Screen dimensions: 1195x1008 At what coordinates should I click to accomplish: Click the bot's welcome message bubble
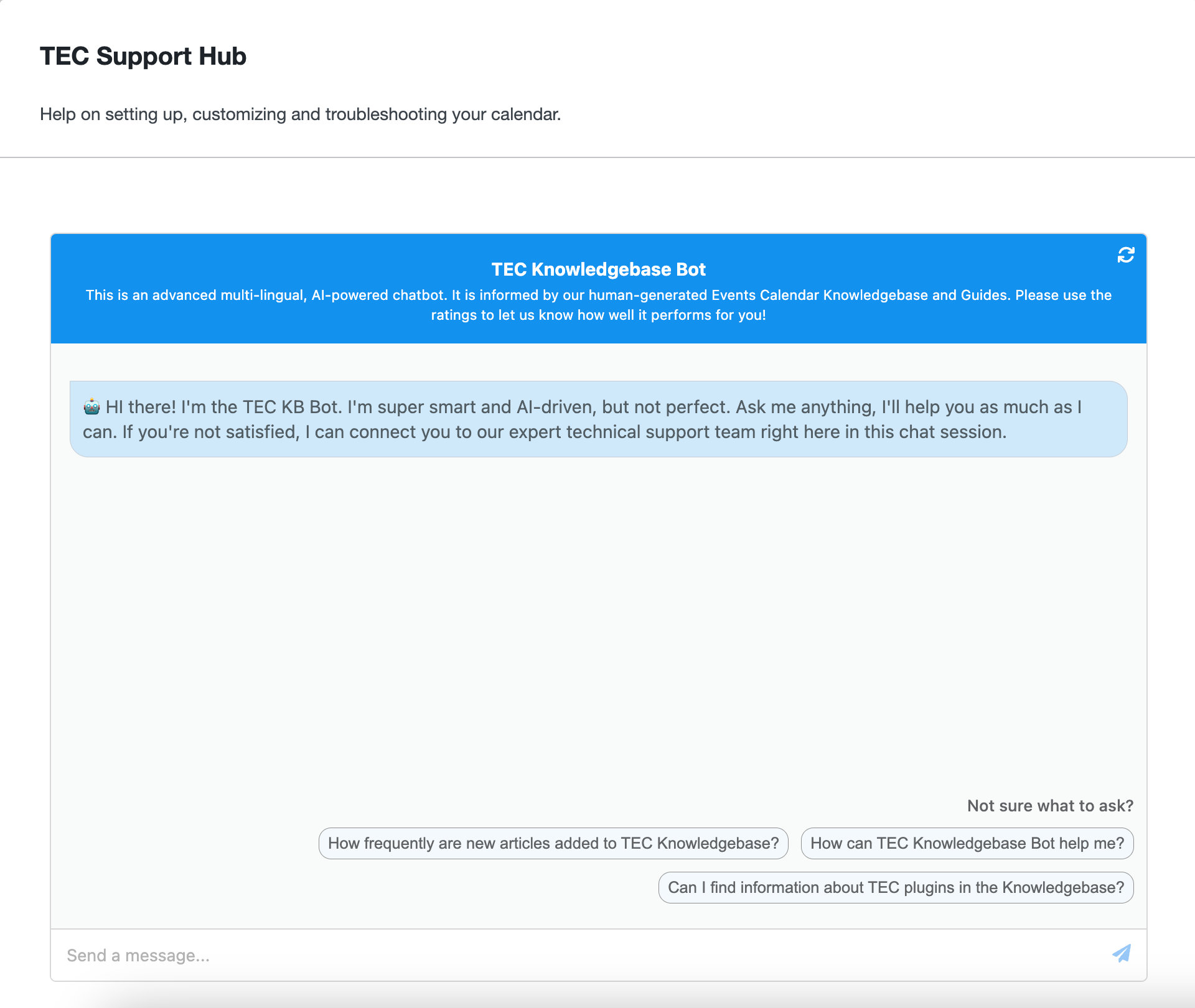[x=597, y=419]
